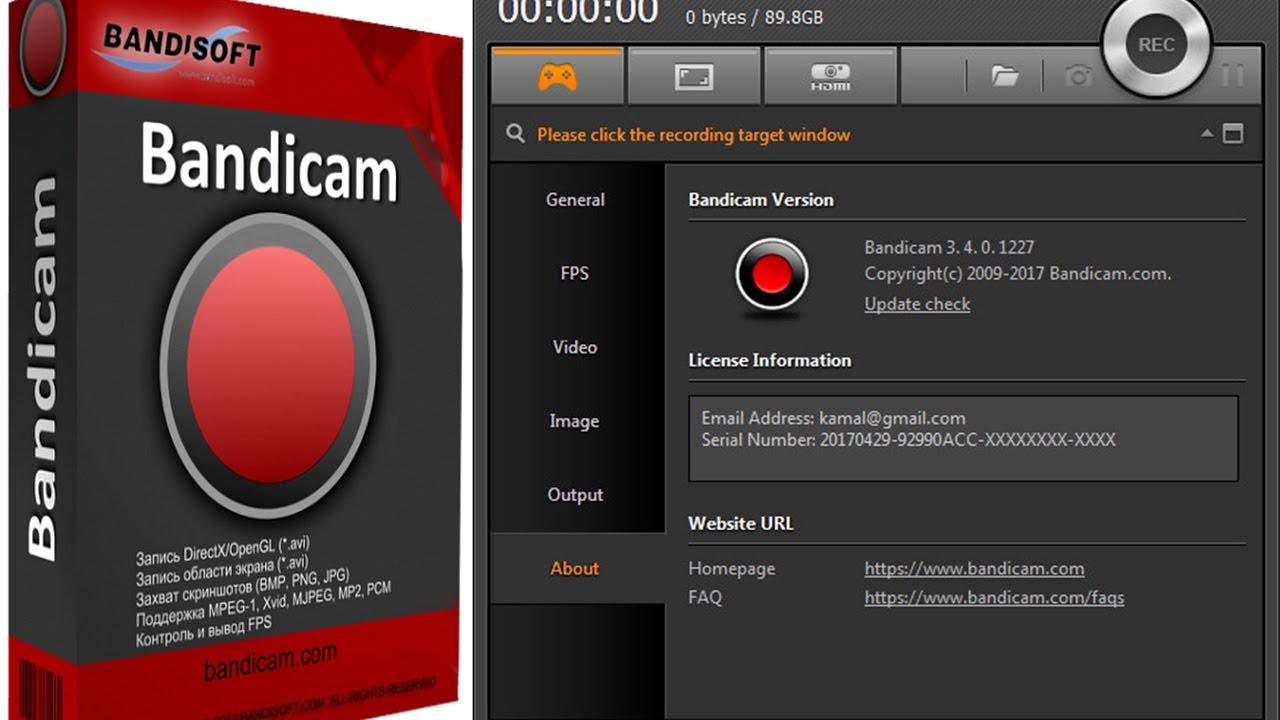Click 'Copyright(c) 2009-2017 Bandicam.com.' text
The height and width of the screenshot is (720, 1280).
(x=1018, y=274)
